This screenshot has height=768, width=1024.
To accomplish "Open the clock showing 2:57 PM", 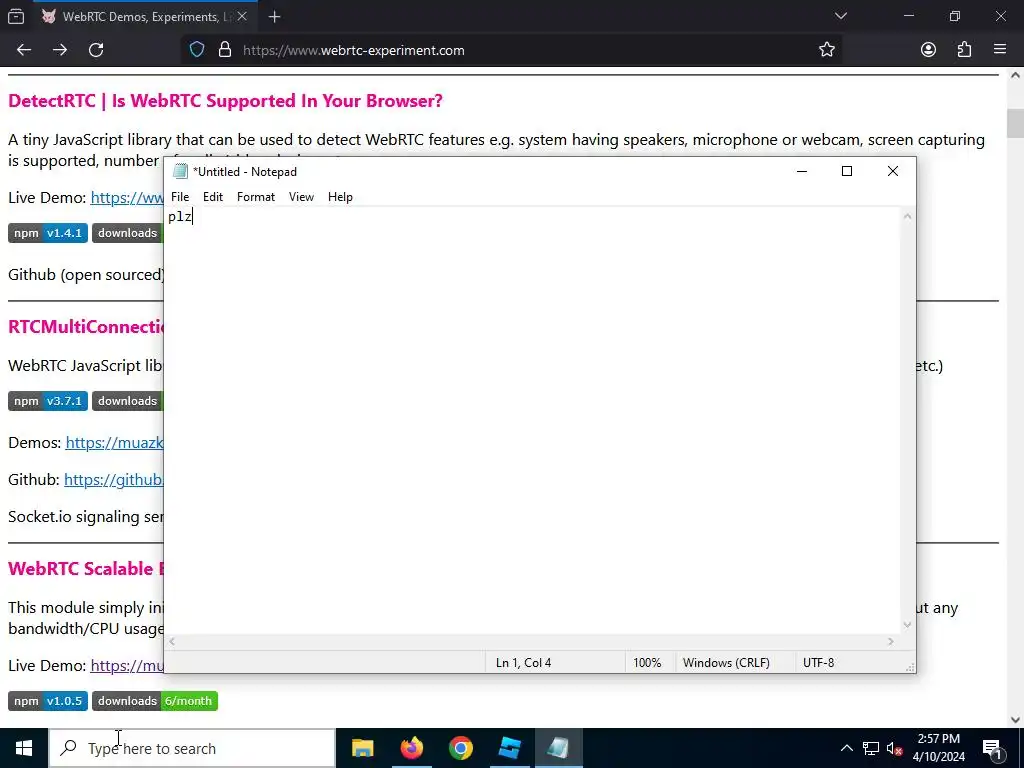I will click(x=938, y=748).
